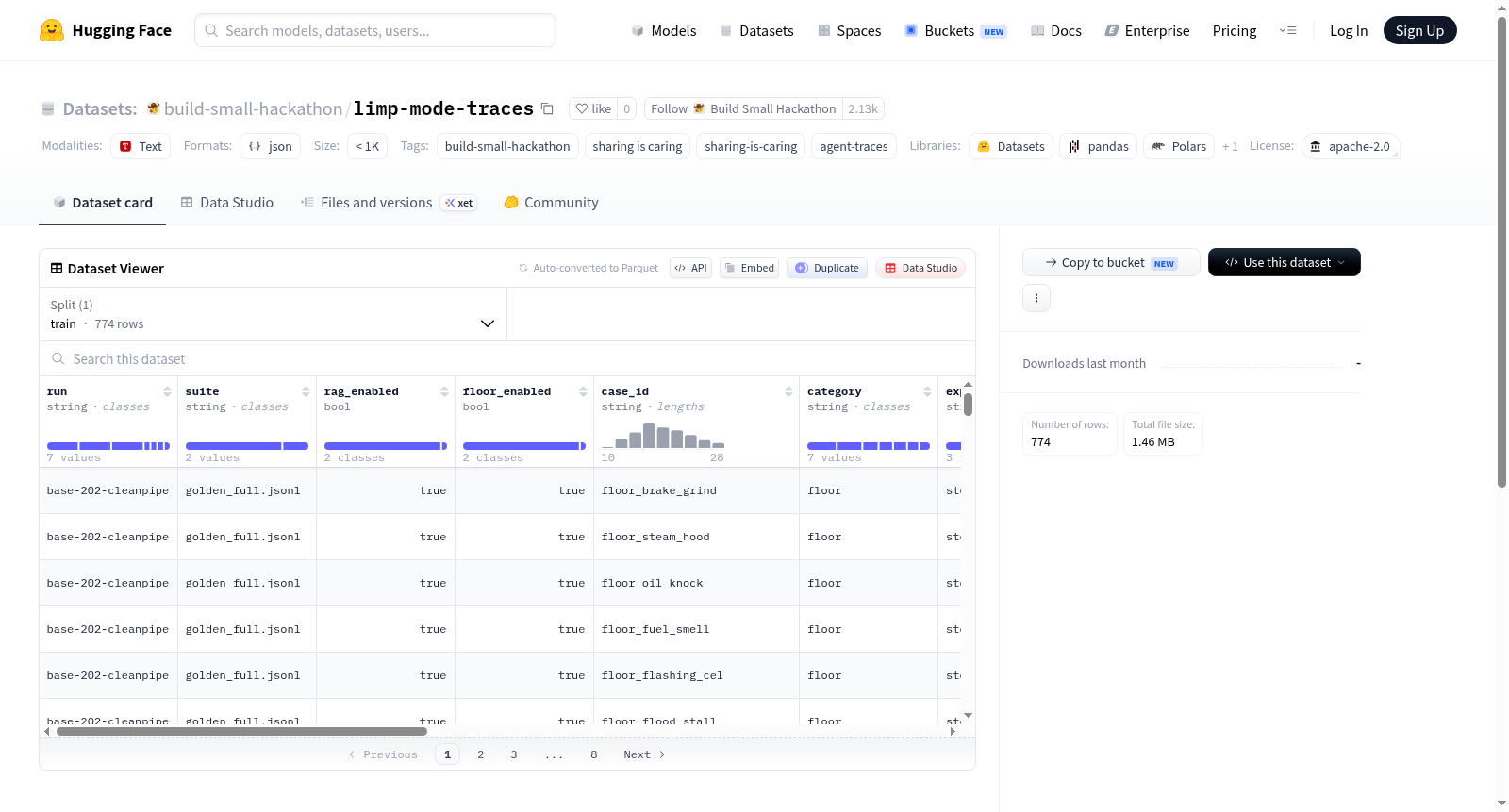Click the Follow Build Small Hackathon button
The width and height of the screenshot is (1509, 812).
click(x=743, y=108)
